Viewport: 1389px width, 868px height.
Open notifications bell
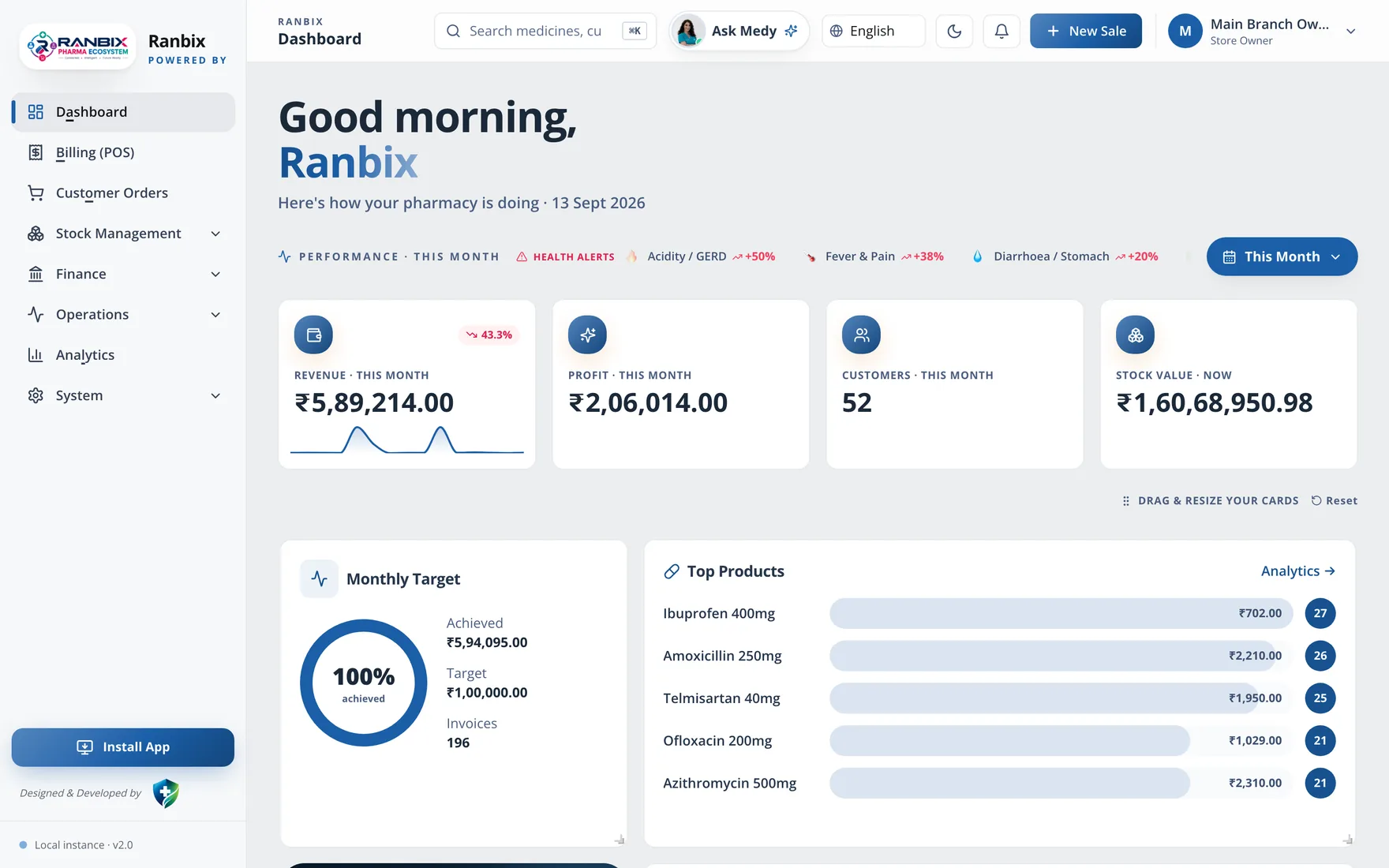point(1002,31)
